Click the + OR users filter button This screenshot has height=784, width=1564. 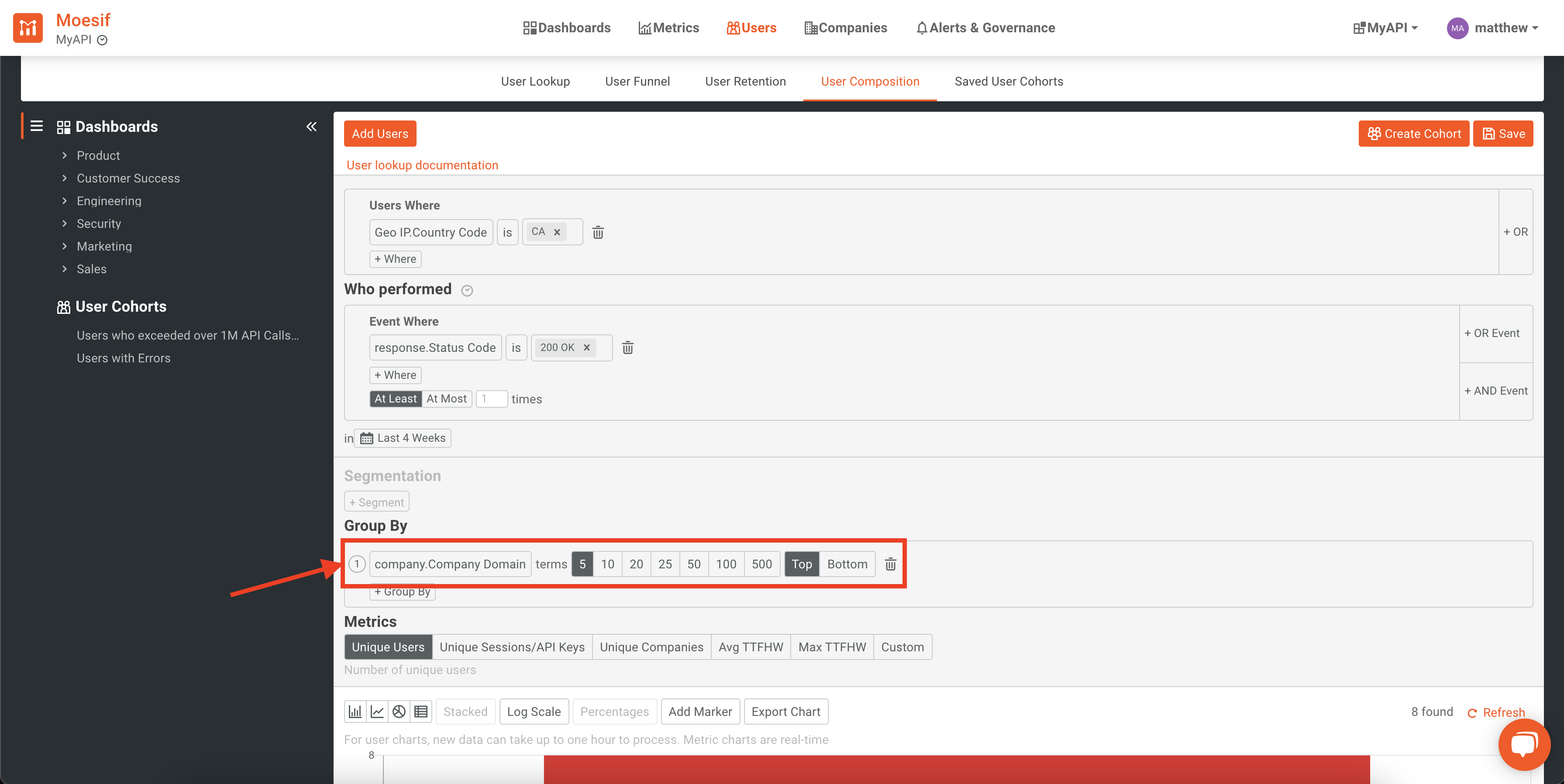coord(1516,232)
